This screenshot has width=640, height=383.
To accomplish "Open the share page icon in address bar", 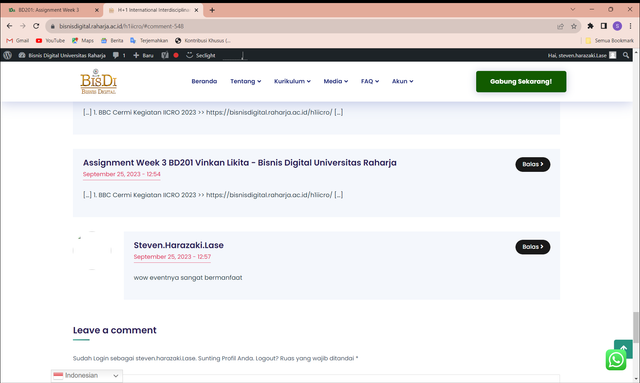I will 560,26.
